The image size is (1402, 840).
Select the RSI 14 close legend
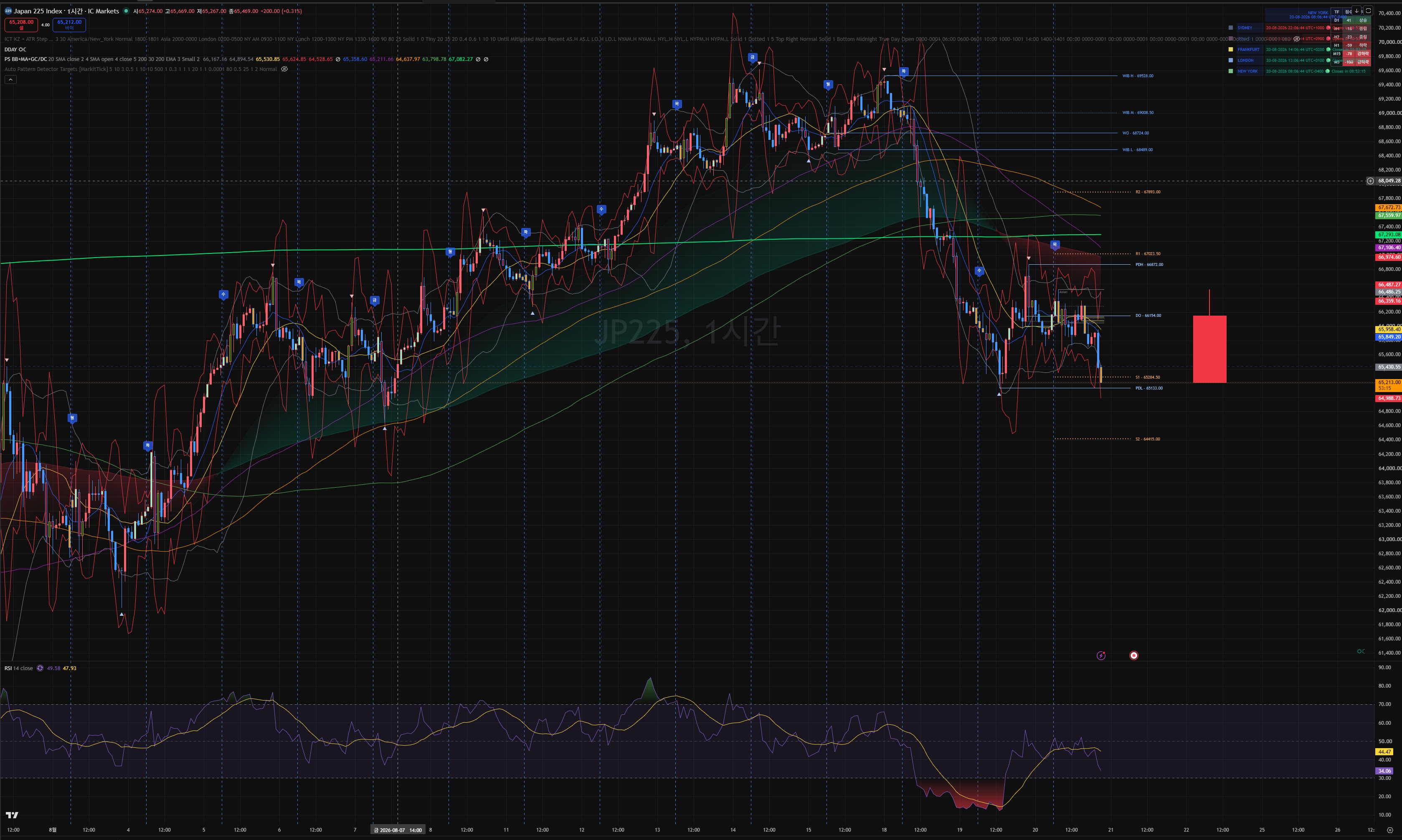point(19,668)
